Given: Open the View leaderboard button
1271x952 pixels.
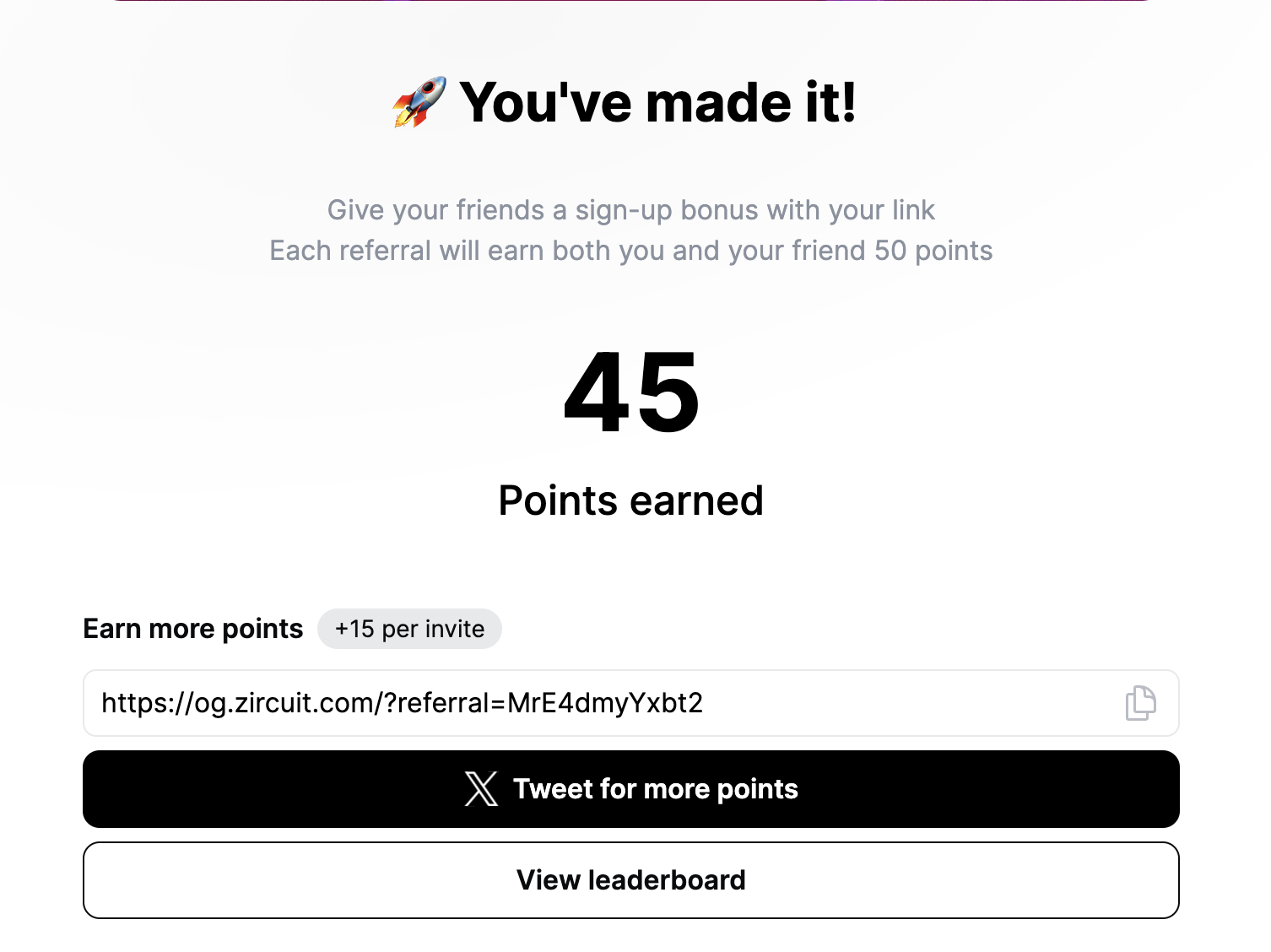Looking at the screenshot, I should pos(630,880).
